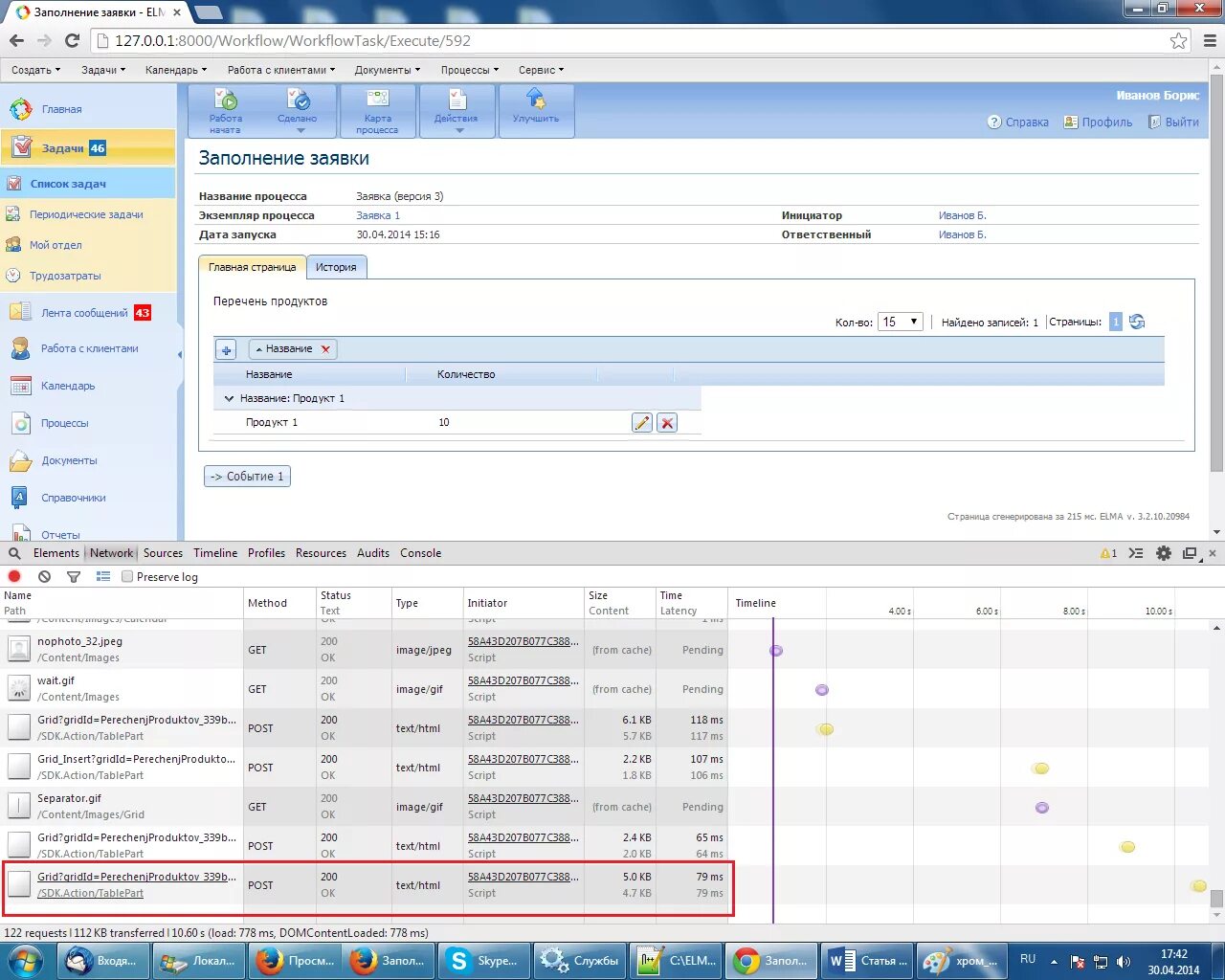Image resolution: width=1225 pixels, height=980 pixels.
Task: Toggle the DevTools console drawer
Action: pyautogui.click(x=1136, y=553)
